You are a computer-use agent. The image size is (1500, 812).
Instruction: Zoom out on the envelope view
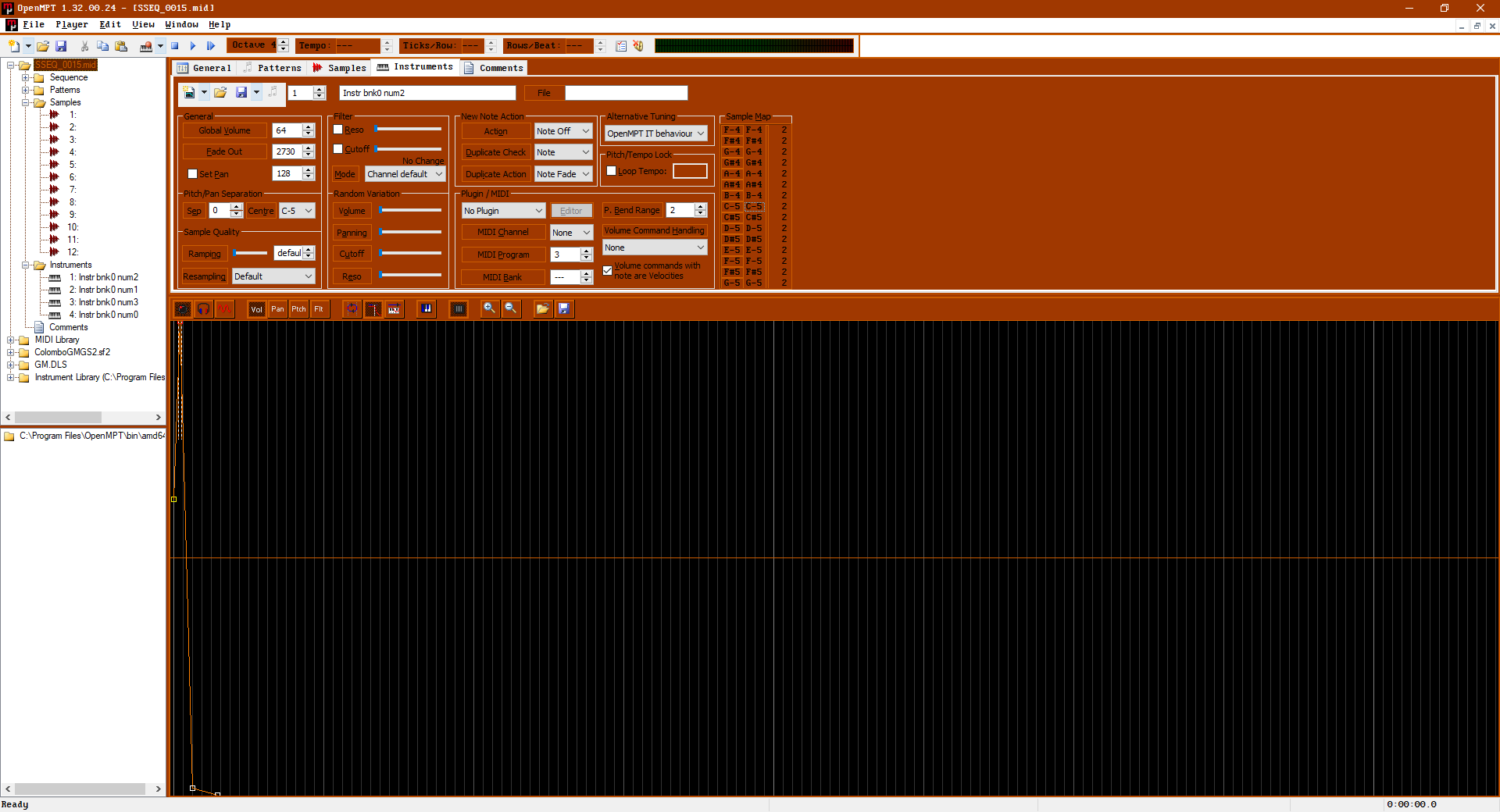(x=511, y=309)
